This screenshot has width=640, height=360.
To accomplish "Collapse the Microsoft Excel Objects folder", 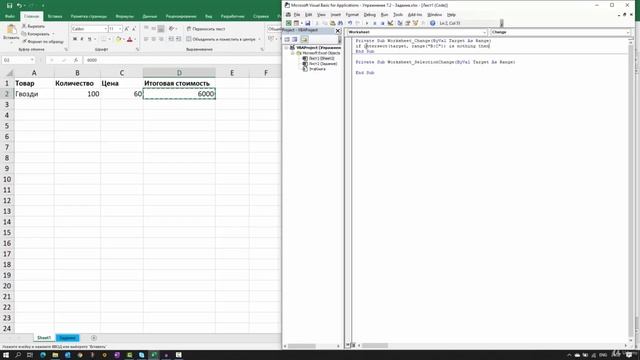I will tap(293, 53).
